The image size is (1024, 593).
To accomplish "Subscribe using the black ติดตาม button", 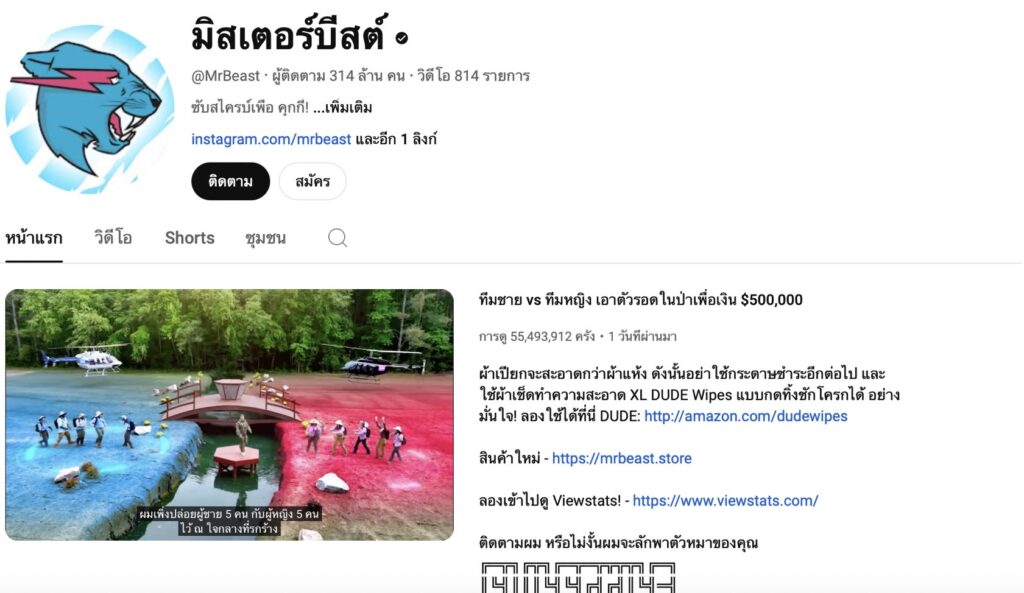I will pos(231,181).
